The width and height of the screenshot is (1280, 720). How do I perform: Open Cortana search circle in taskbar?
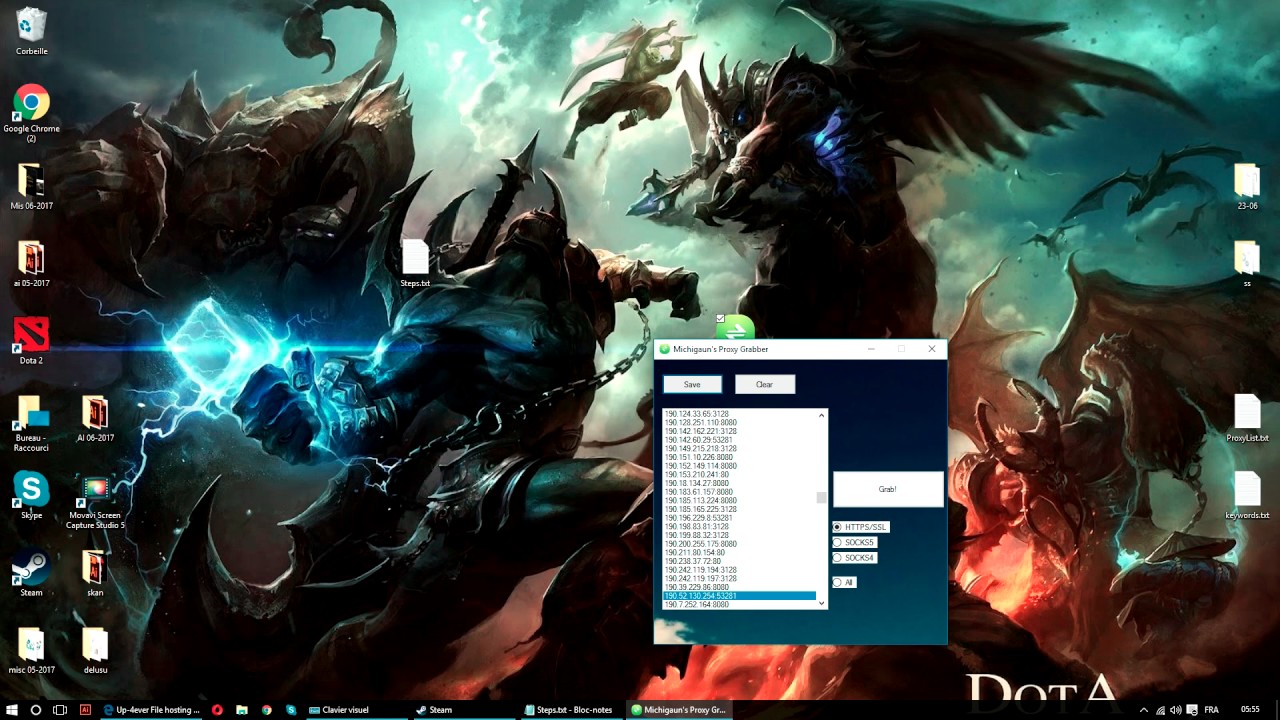click(36, 710)
